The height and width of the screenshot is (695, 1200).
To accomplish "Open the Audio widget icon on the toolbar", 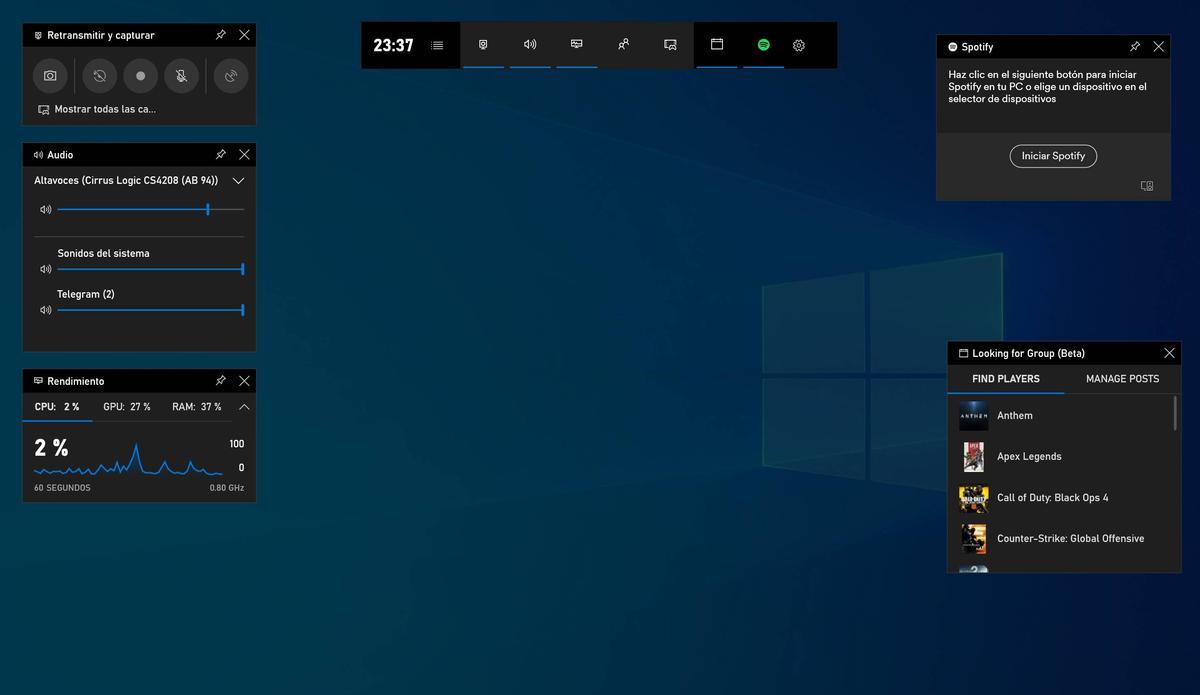I will coord(529,43).
